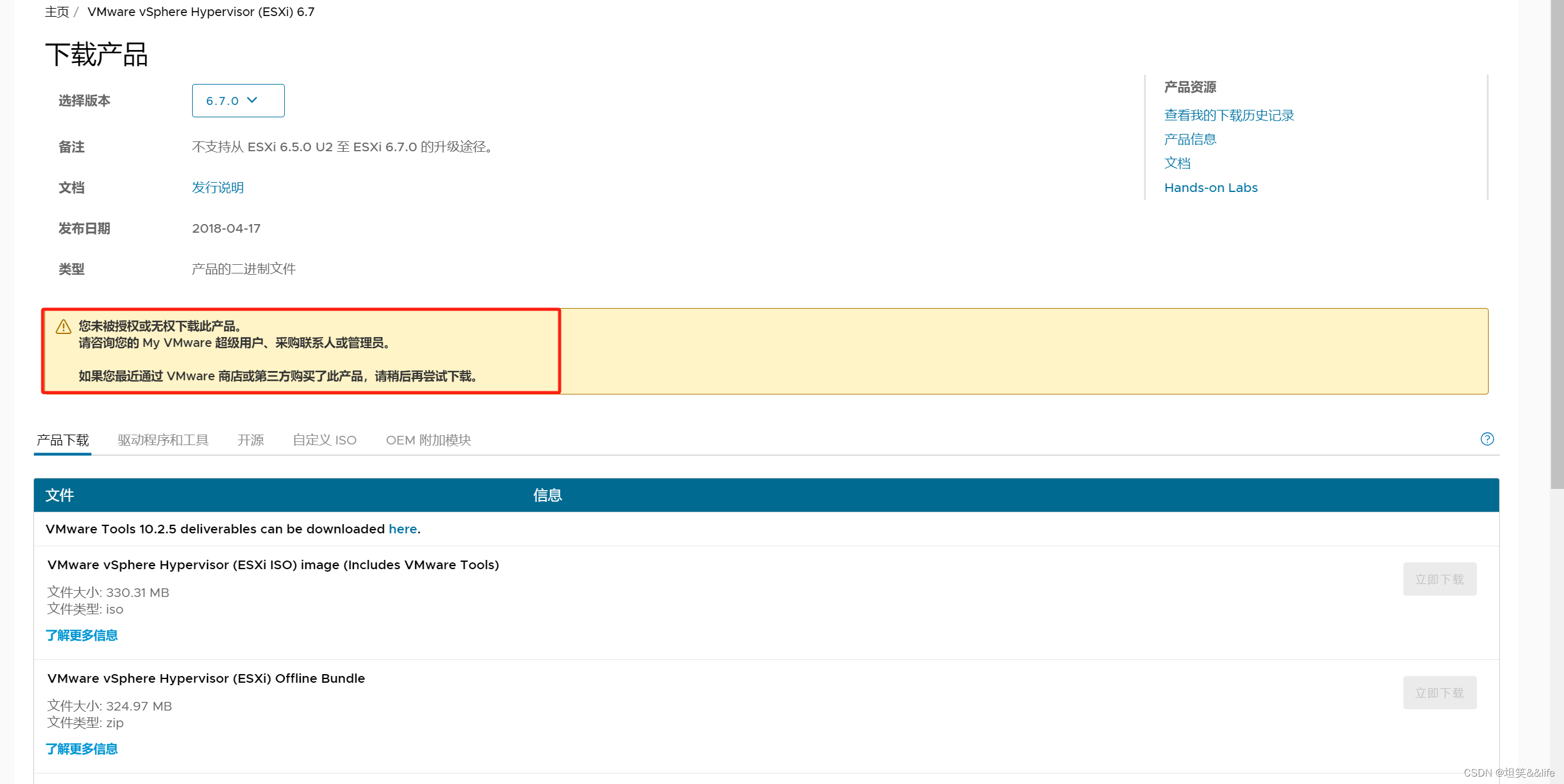The height and width of the screenshot is (784, 1564).
Task: Click the 文件类型: iso text
Action: (85, 609)
